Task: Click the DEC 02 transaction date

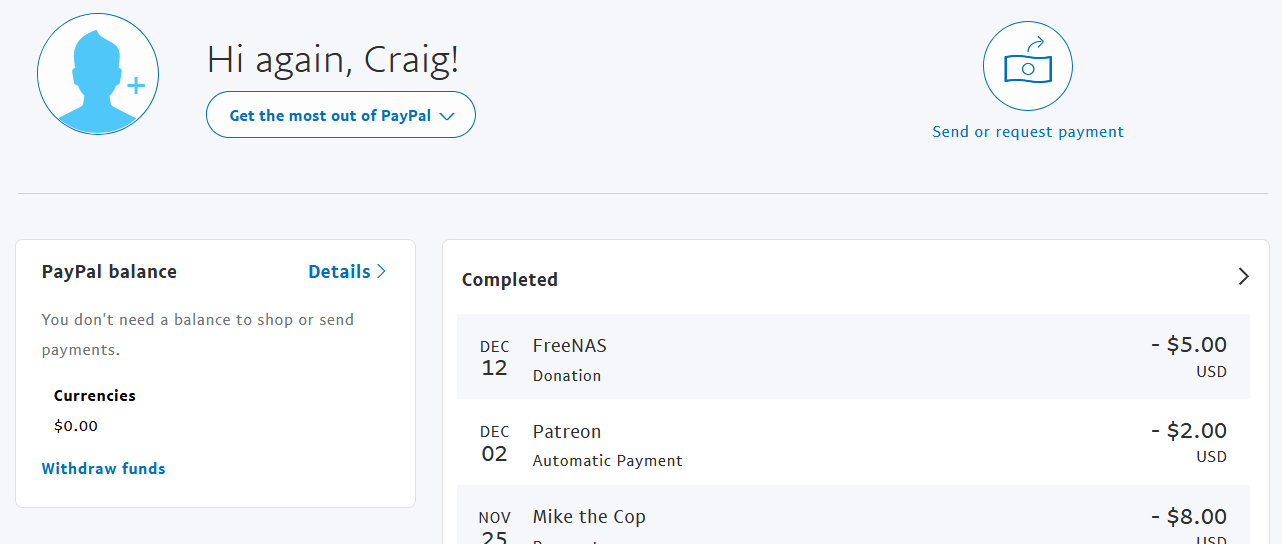Action: [x=495, y=444]
